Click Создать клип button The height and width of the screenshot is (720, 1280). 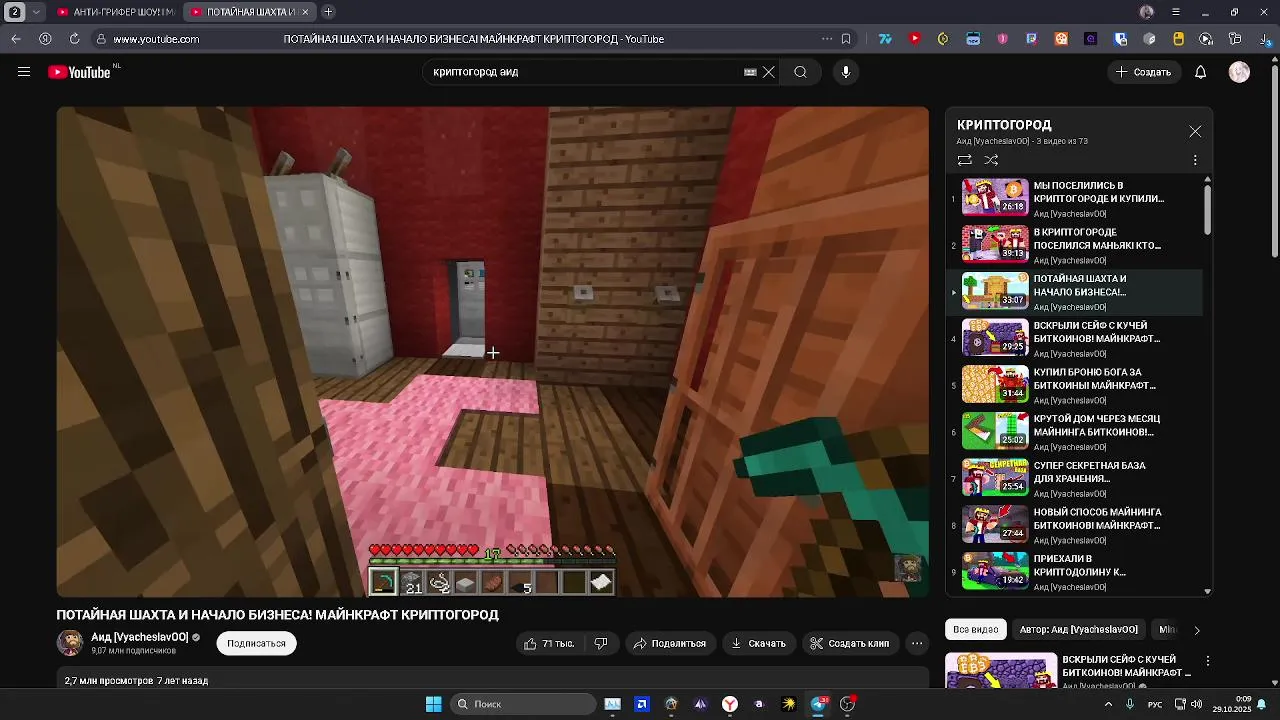click(x=849, y=643)
